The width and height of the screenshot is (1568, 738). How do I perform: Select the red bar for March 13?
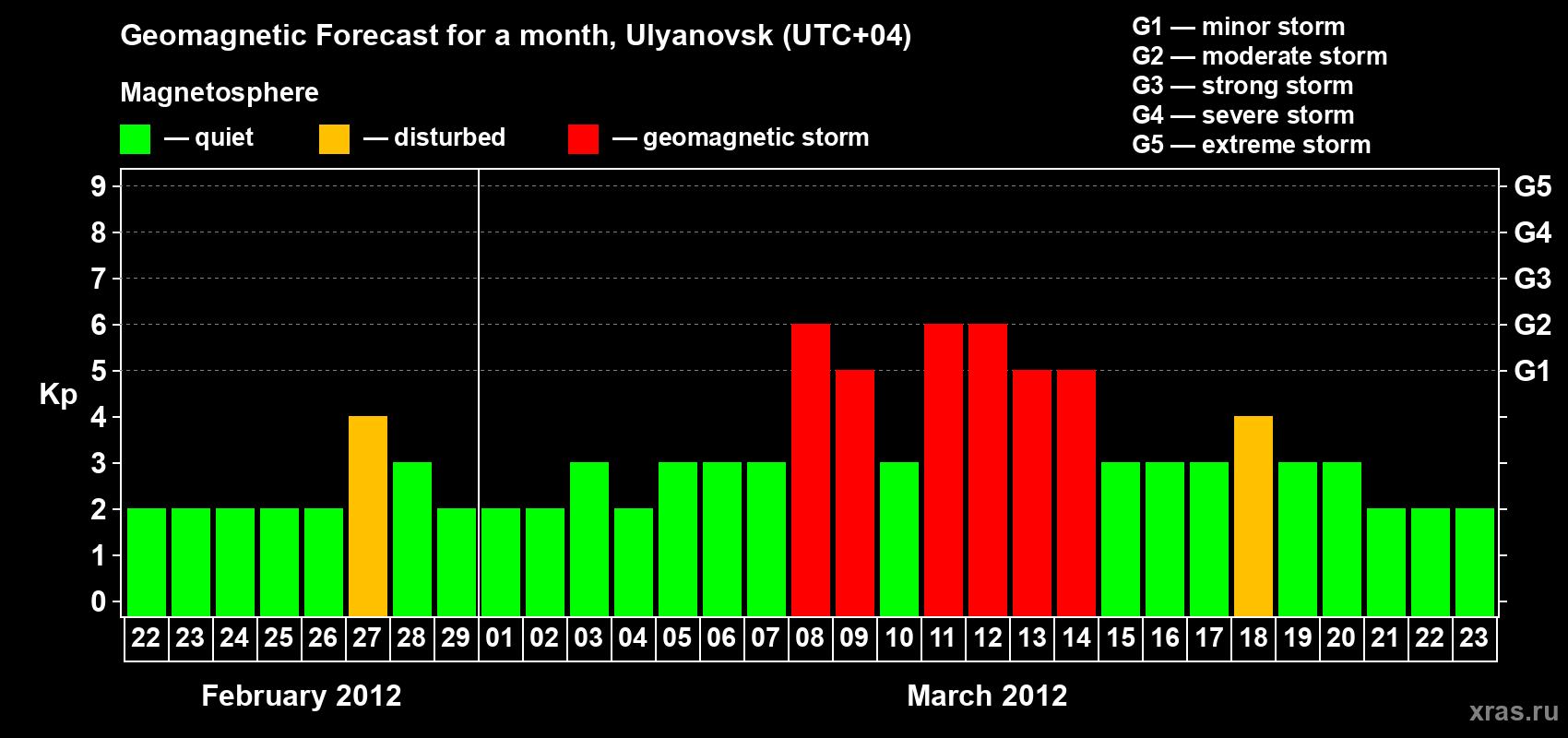coord(1032,493)
